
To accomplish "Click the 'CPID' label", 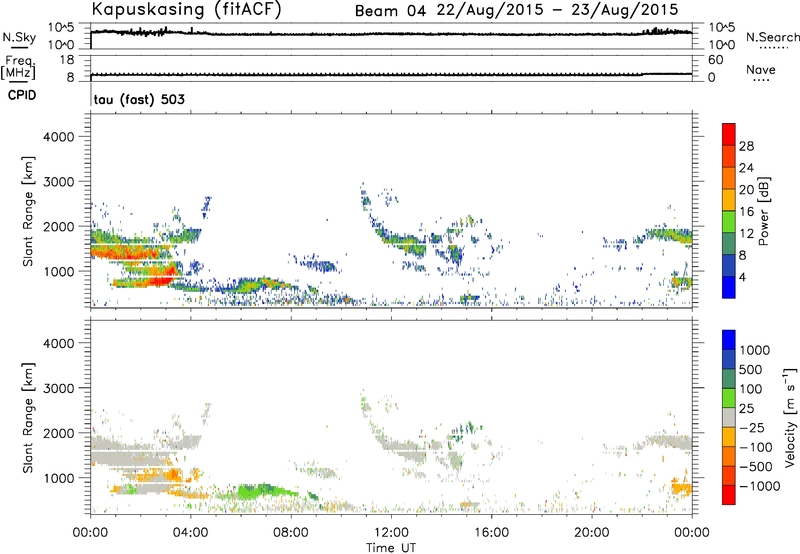I will (22, 95).
